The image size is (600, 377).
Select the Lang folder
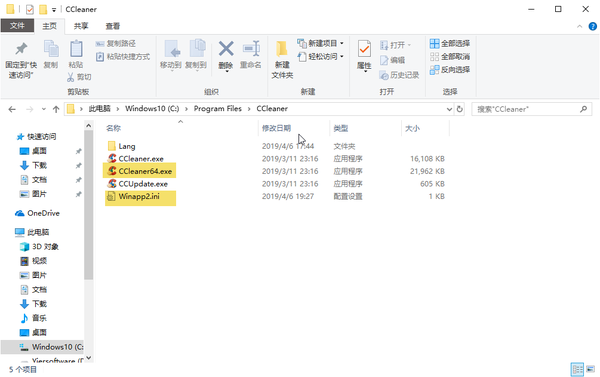tap(121, 146)
